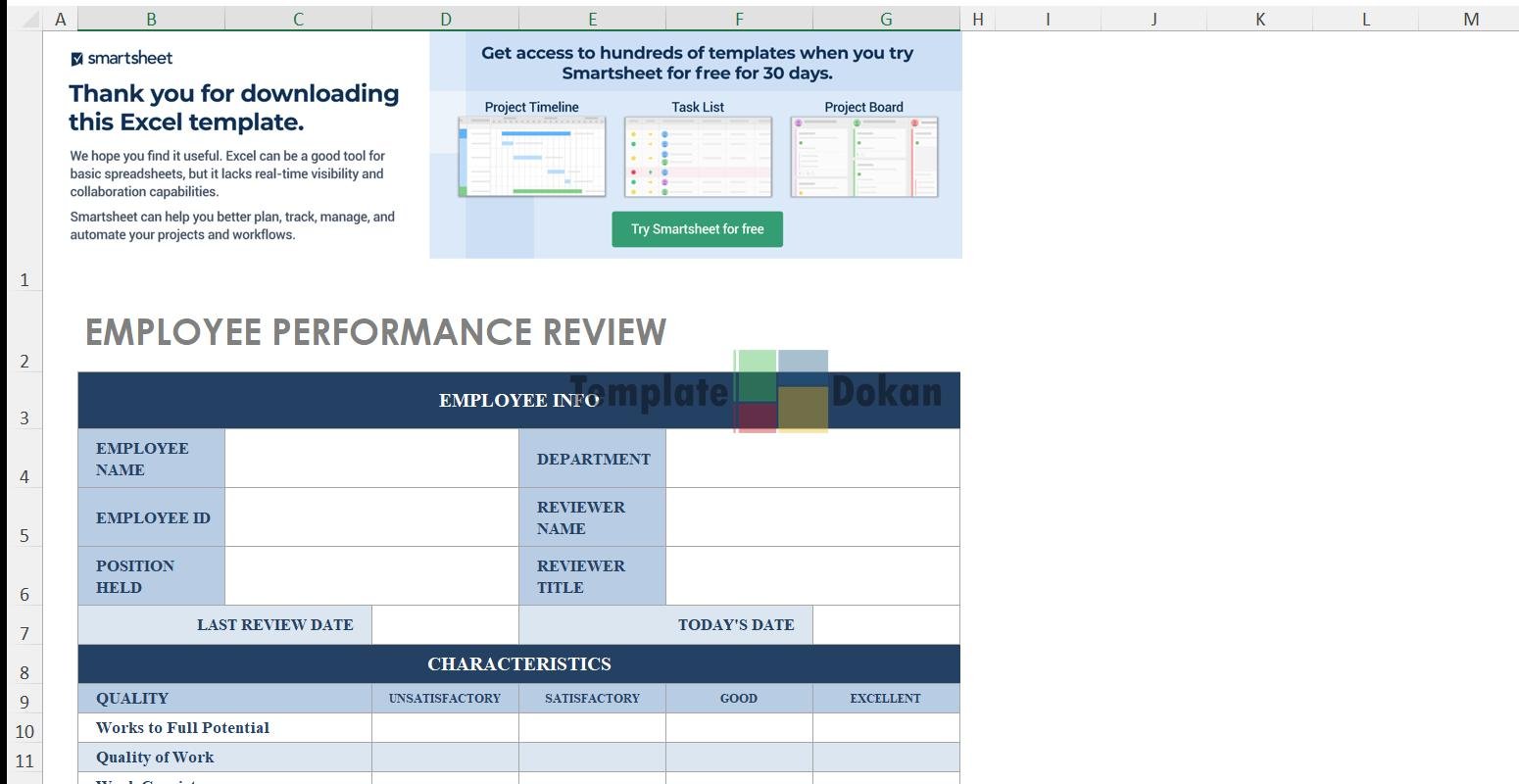Click the empty Employee Name input cell
The image size is (1519, 784).
371,459
